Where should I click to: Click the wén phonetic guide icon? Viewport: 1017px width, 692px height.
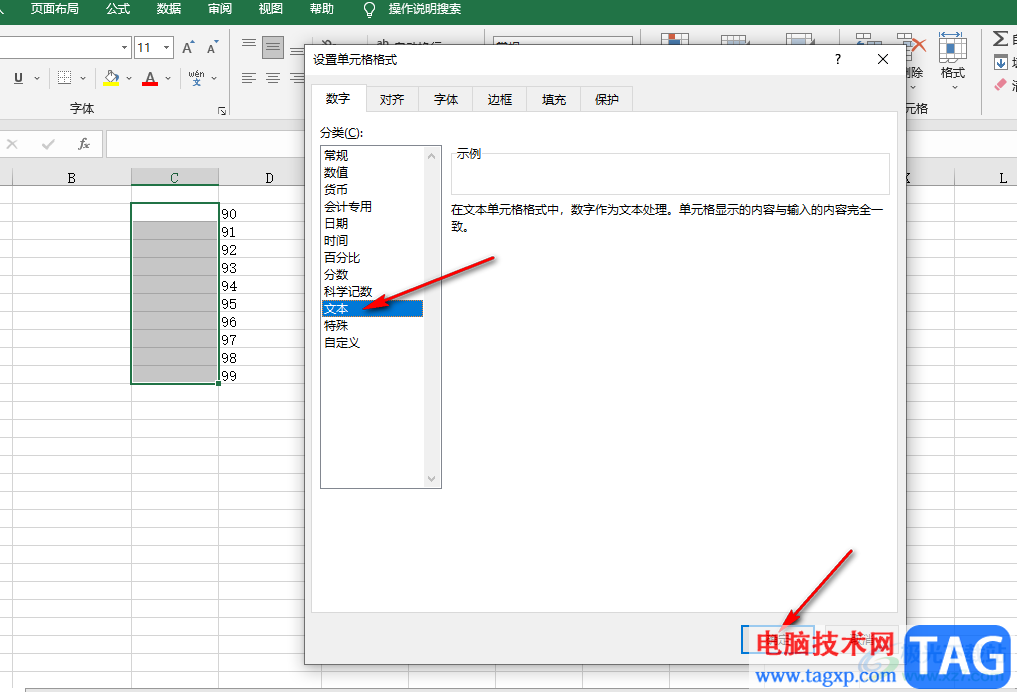(197, 78)
